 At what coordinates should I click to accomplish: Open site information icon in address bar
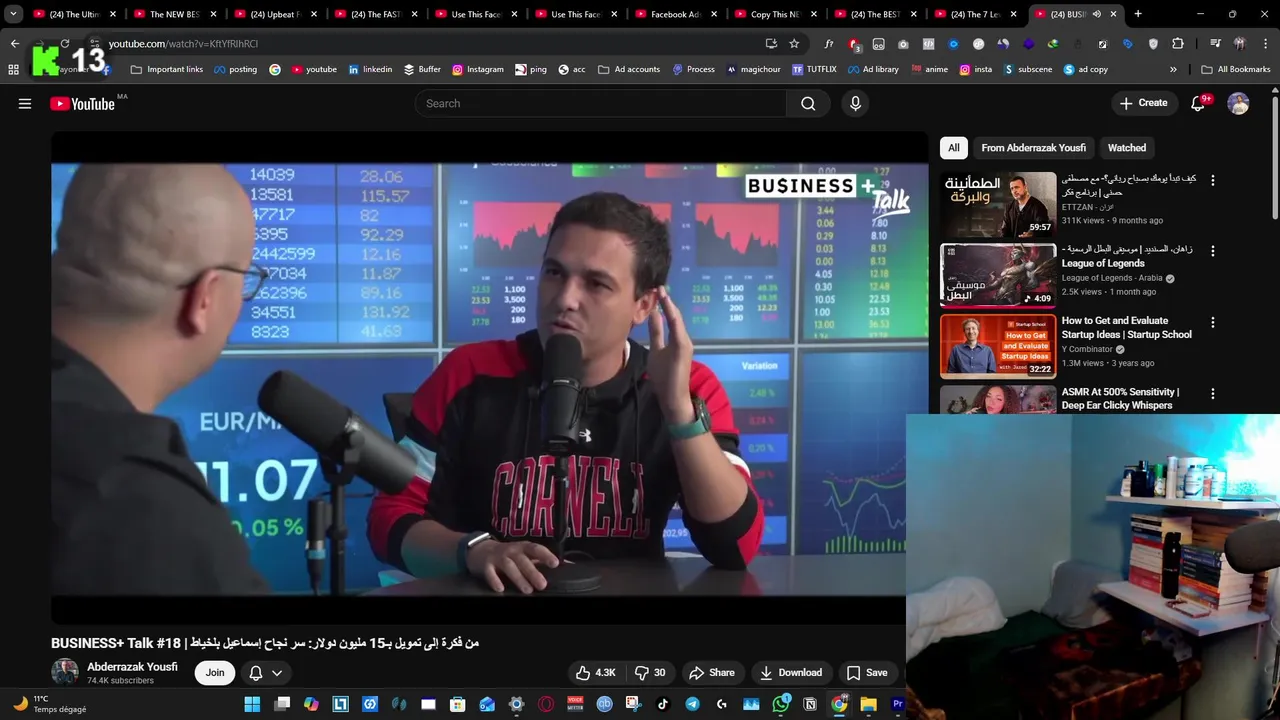95,44
